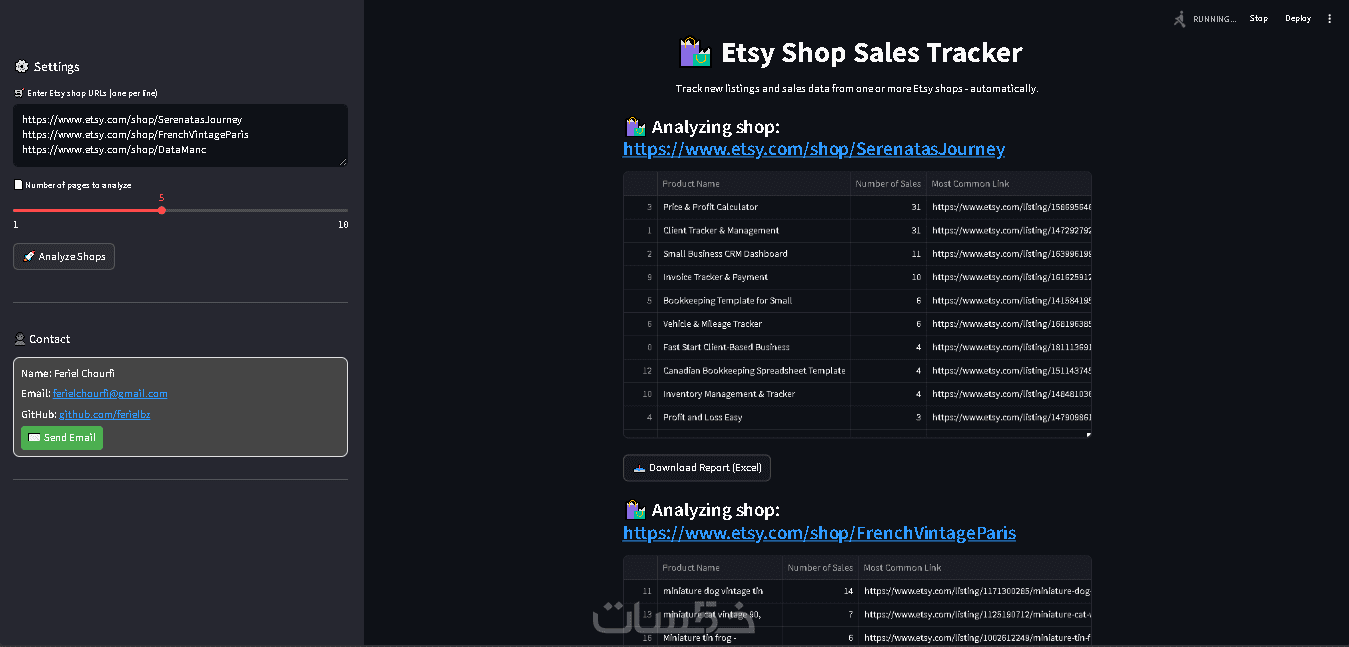Click the Name: Feriel Chourfi text
1349x647 pixels.
(68, 373)
